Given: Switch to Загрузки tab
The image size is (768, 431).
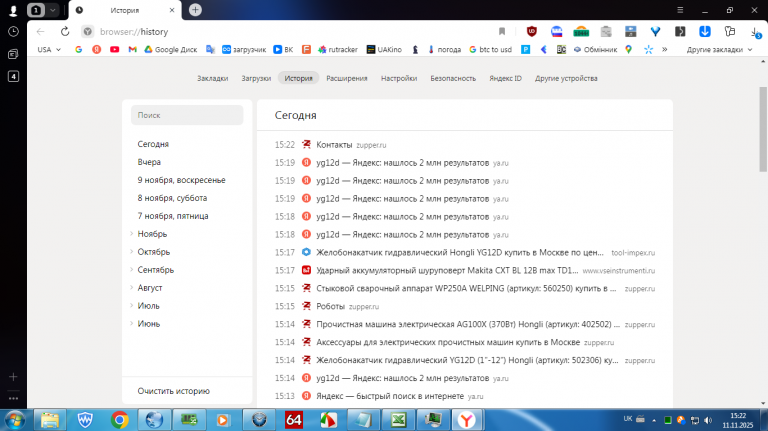Looking at the screenshot, I should pyautogui.click(x=256, y=78).
